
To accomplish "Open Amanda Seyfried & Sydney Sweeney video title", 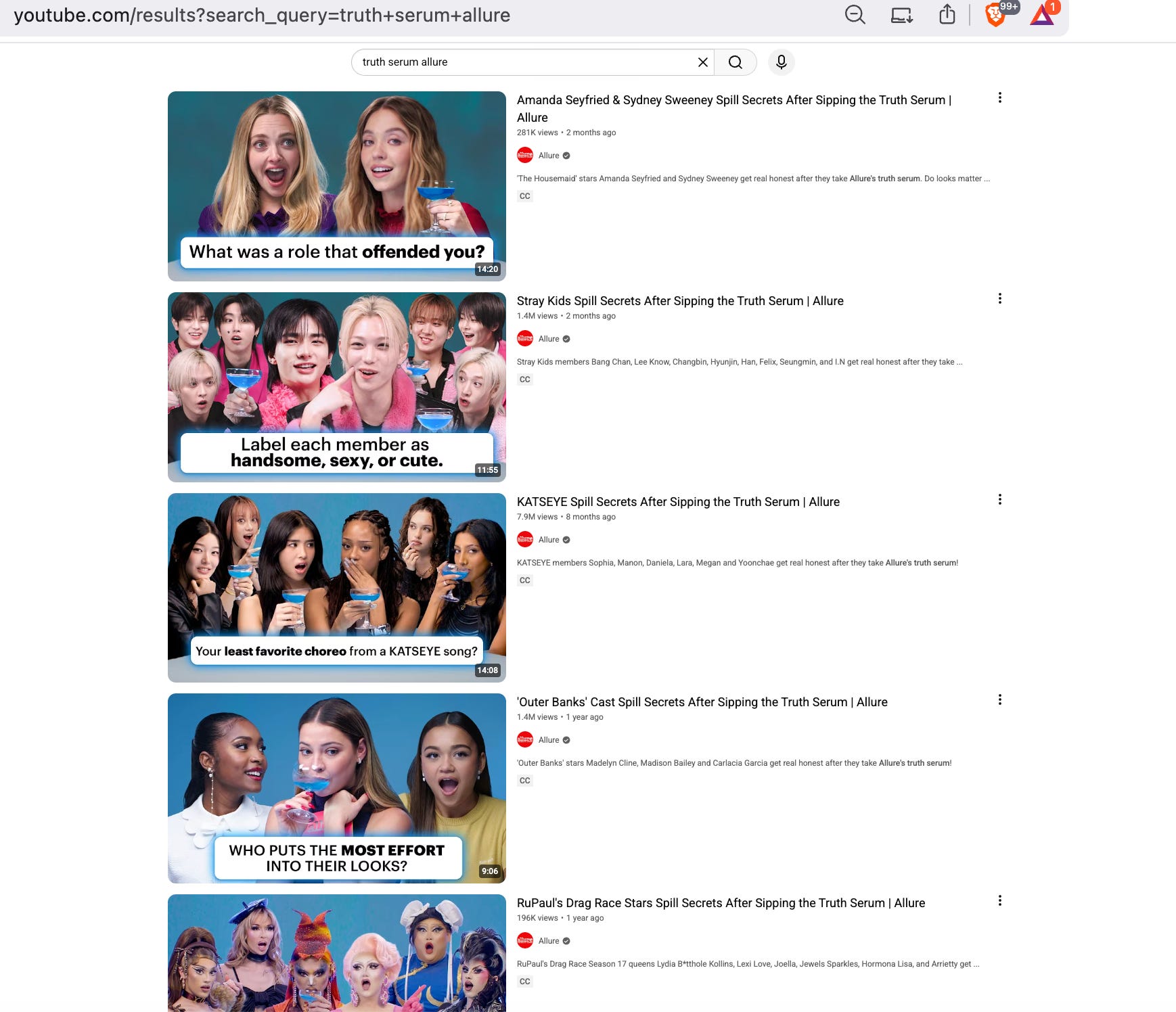I will click(734, 108).
